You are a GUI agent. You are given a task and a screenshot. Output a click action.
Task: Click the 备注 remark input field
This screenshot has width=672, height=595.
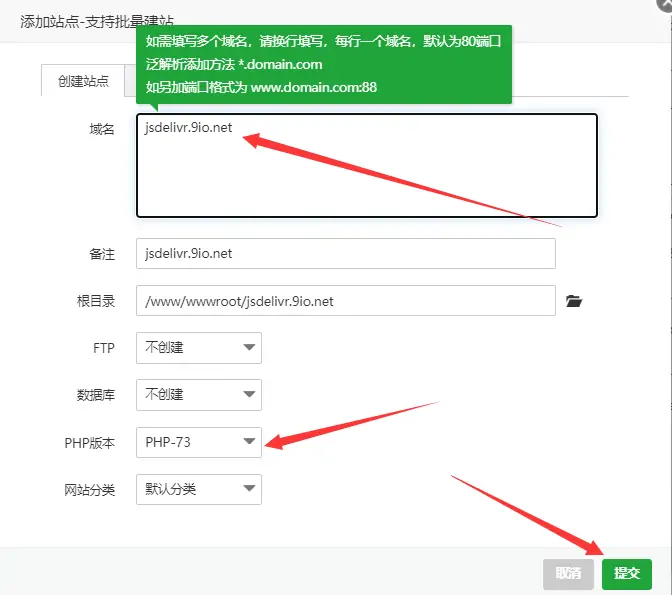pyautogui.click(x=346, y=254)
